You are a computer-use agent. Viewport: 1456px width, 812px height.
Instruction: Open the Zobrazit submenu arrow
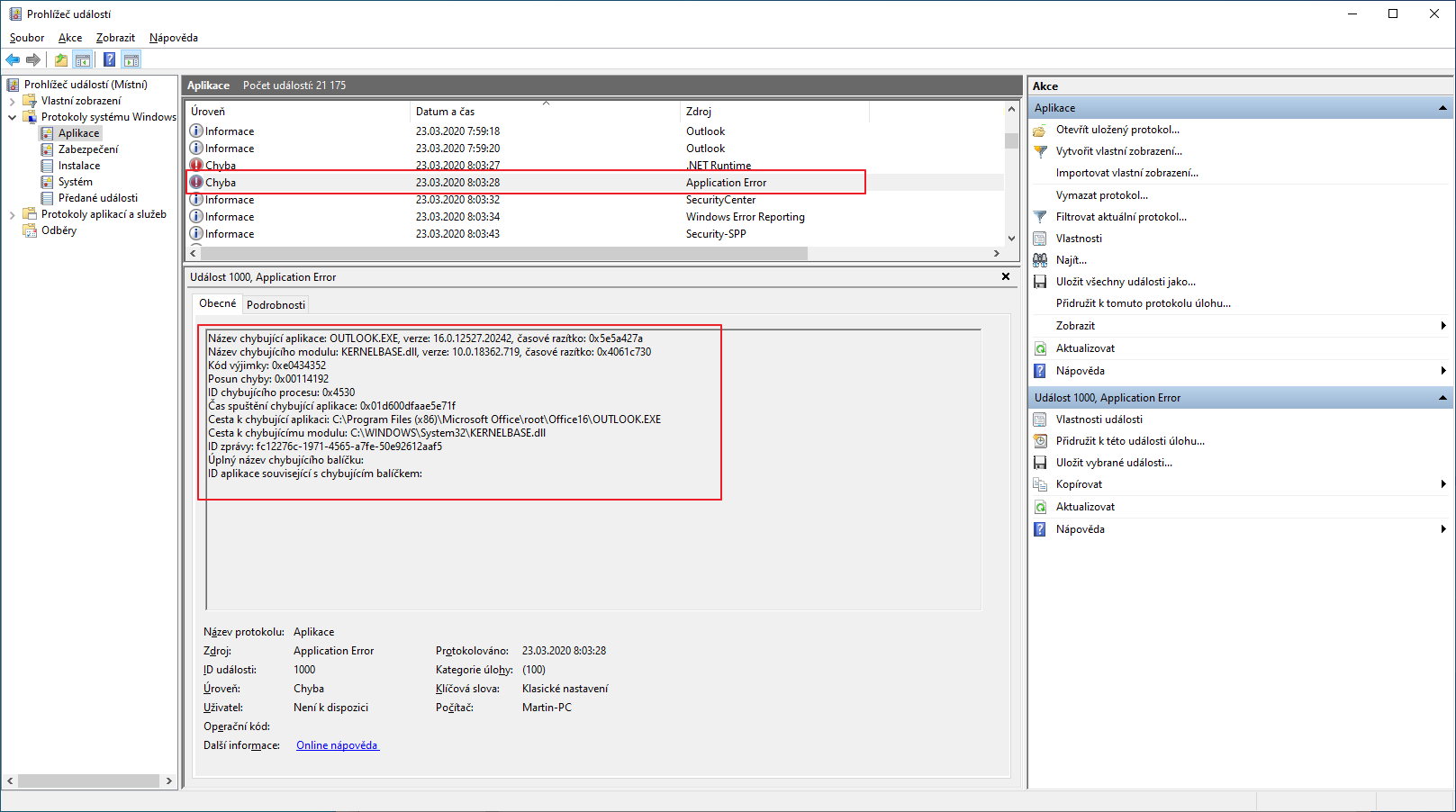tap(1443, 326)
